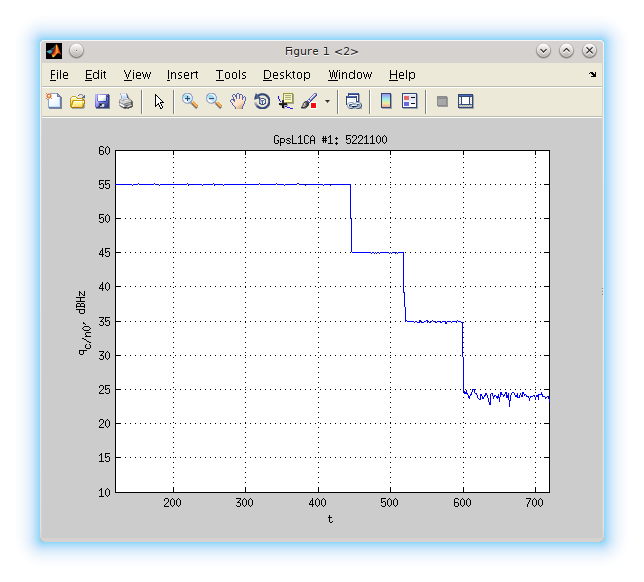The width and height of the screenshot is (644, 582).
Task: Insert a colorbar from the toolbar
Action: click(x=385, y=101)
